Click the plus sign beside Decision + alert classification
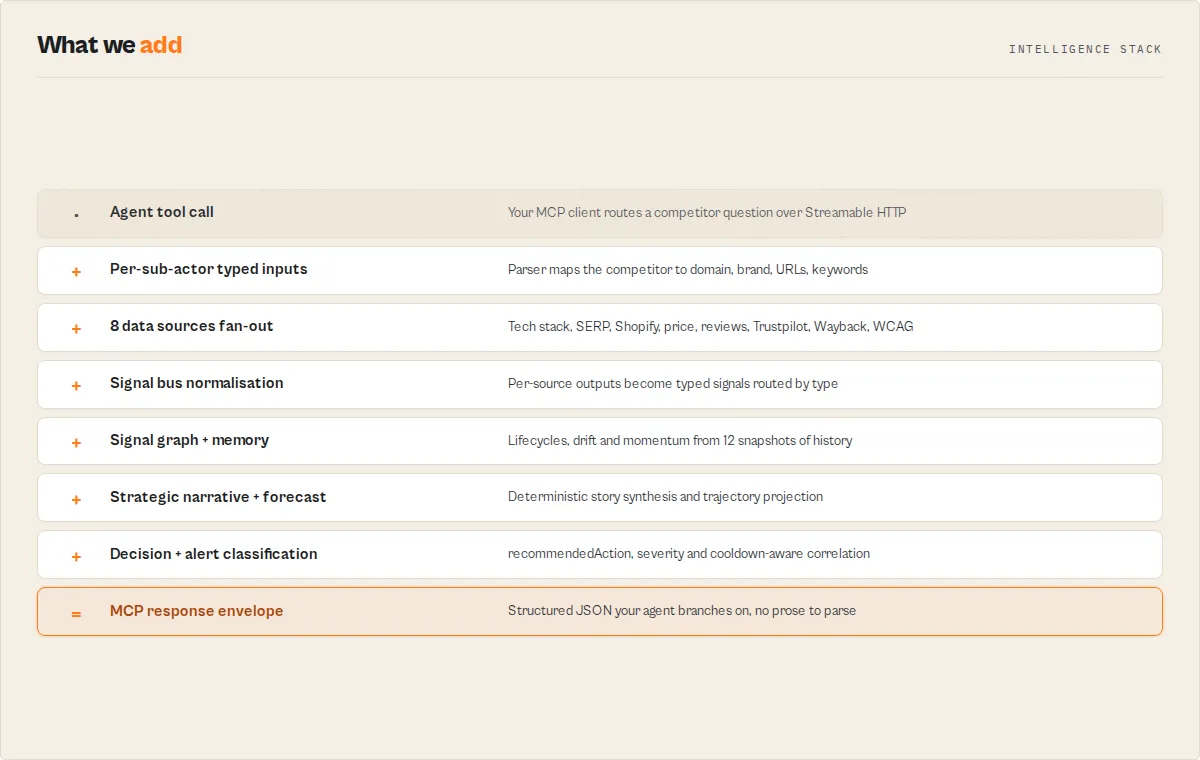Image resolution: width=1200 pixels, height=760 pixels. click(x=76, y=556)
